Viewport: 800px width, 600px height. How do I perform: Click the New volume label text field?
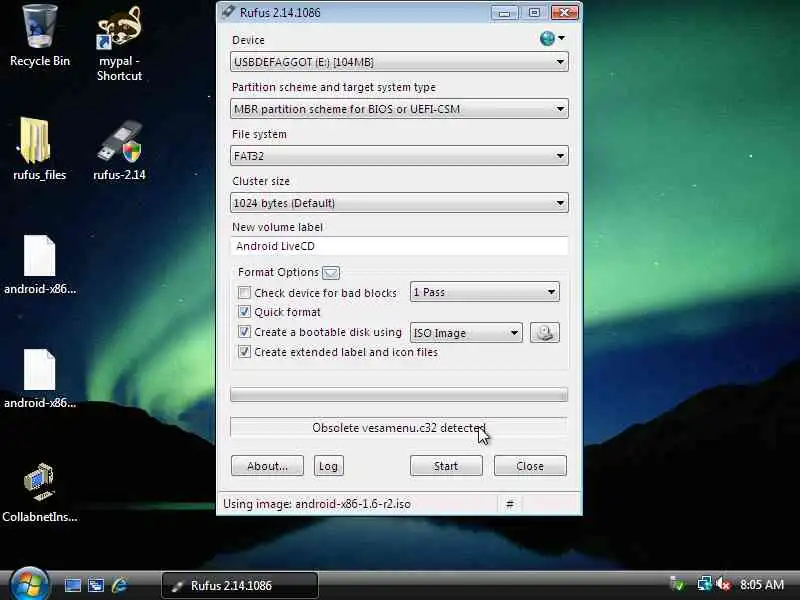tap(399, 246)
